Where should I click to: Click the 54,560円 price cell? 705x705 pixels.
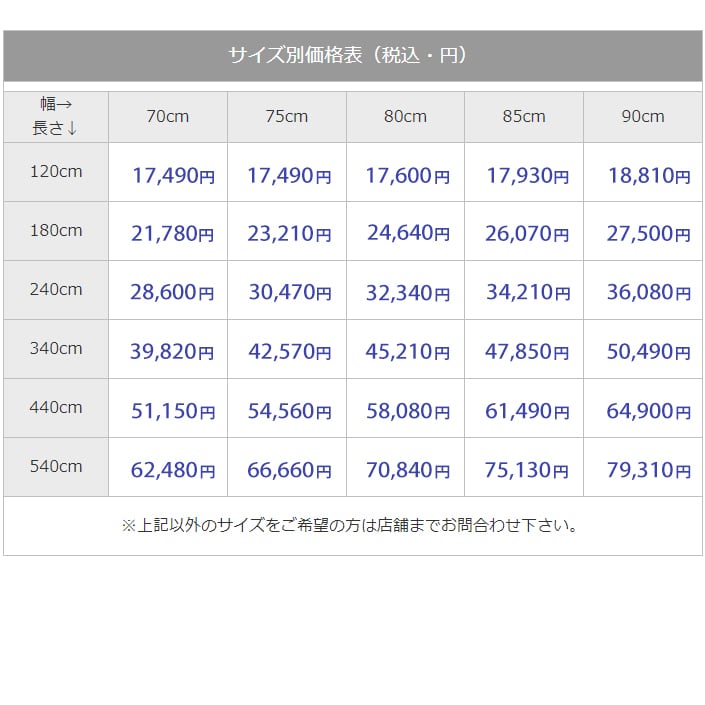[x=289, y=411]
